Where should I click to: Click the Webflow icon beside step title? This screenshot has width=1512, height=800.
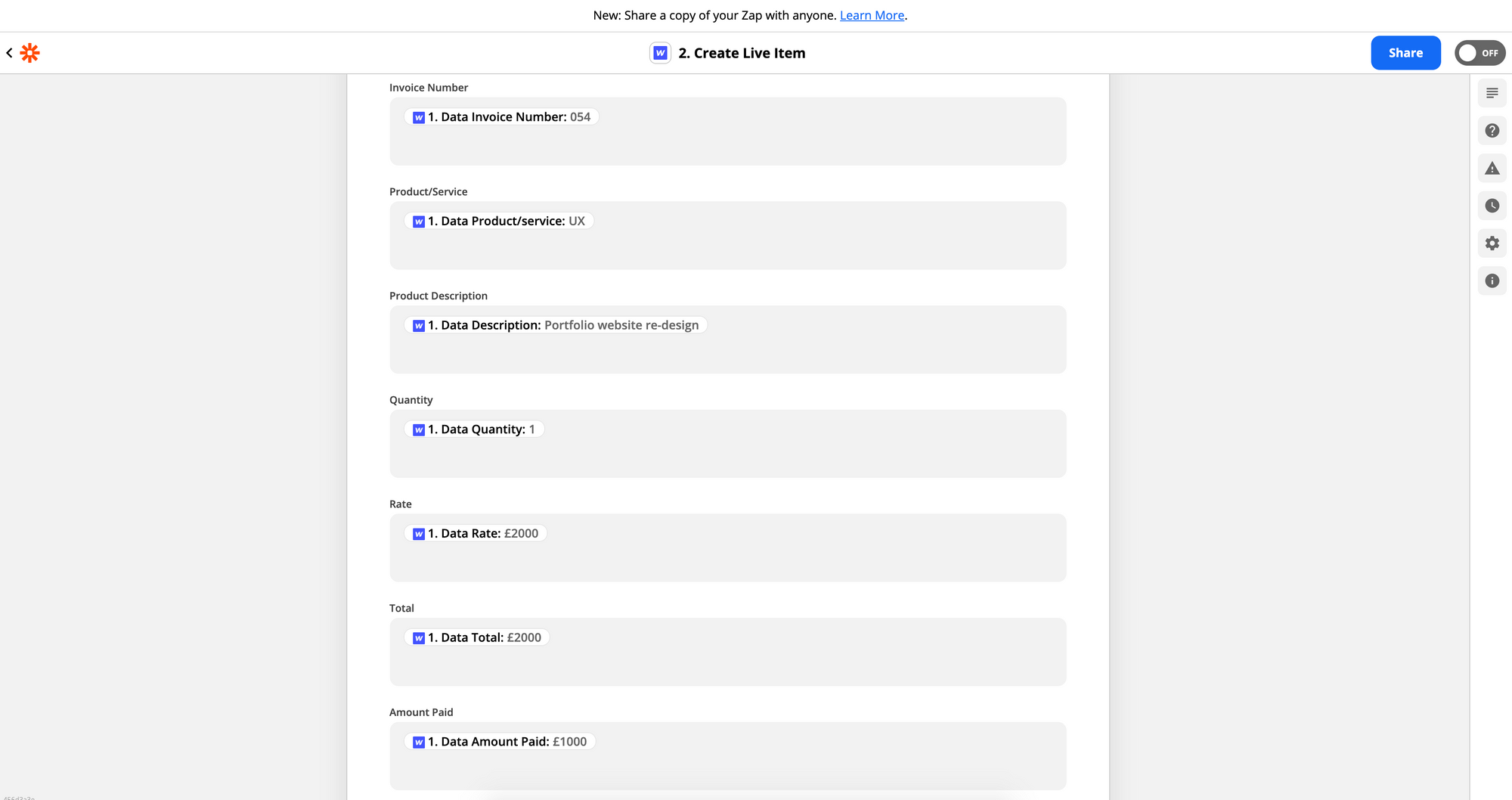(x=660, y=53)
